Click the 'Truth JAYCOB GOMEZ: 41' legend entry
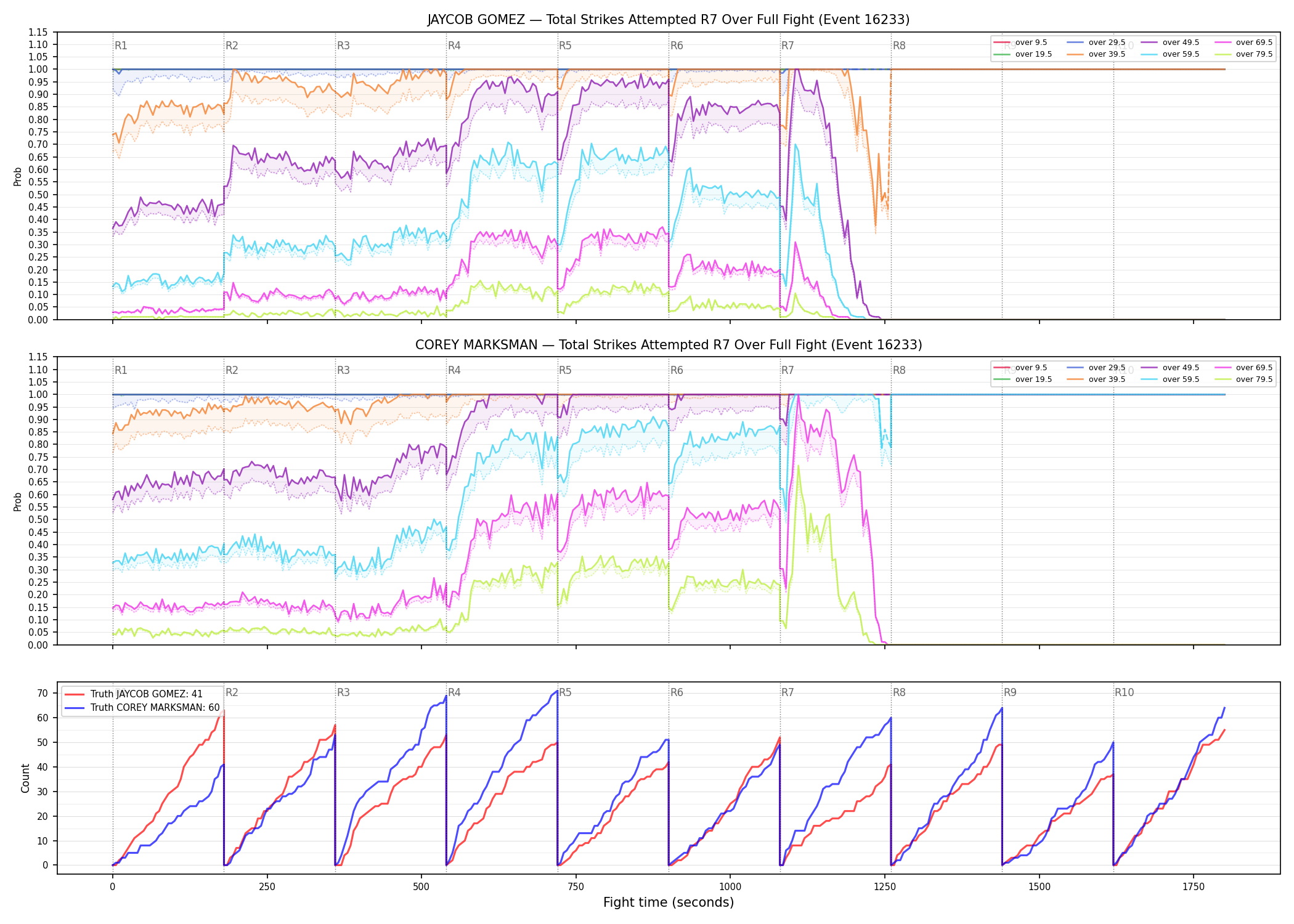 click(134, 694)
